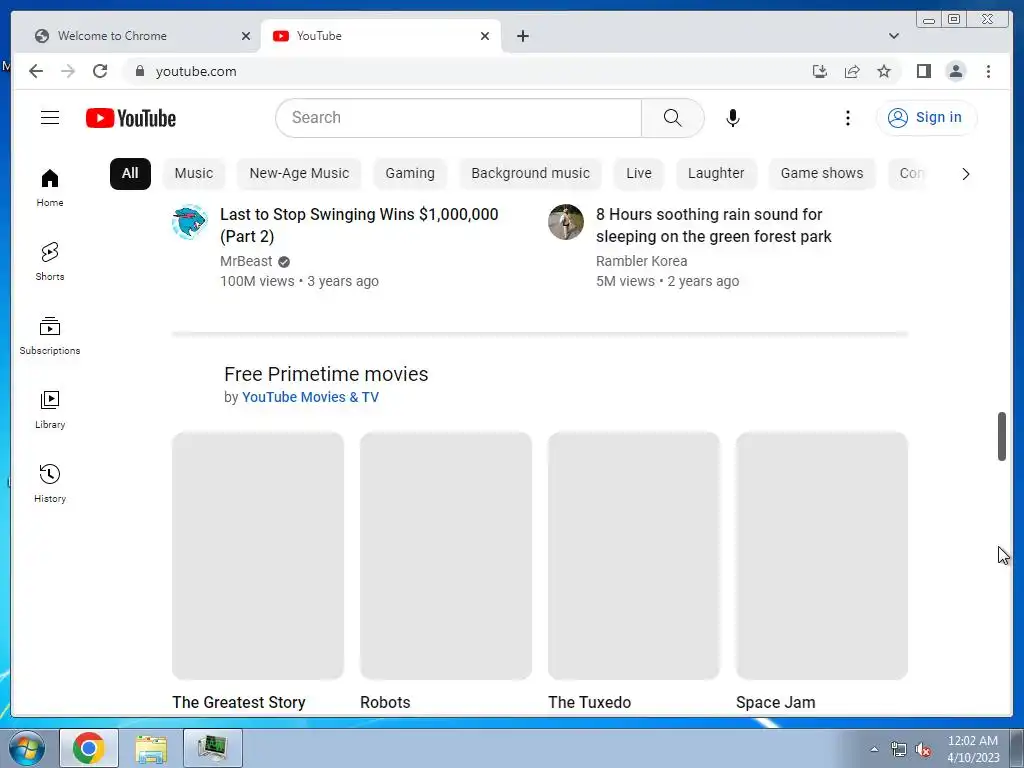Click the site lock icon
Image resolution: width=1024 pixels, height=768 pixels.
click(x=139, y=71)
